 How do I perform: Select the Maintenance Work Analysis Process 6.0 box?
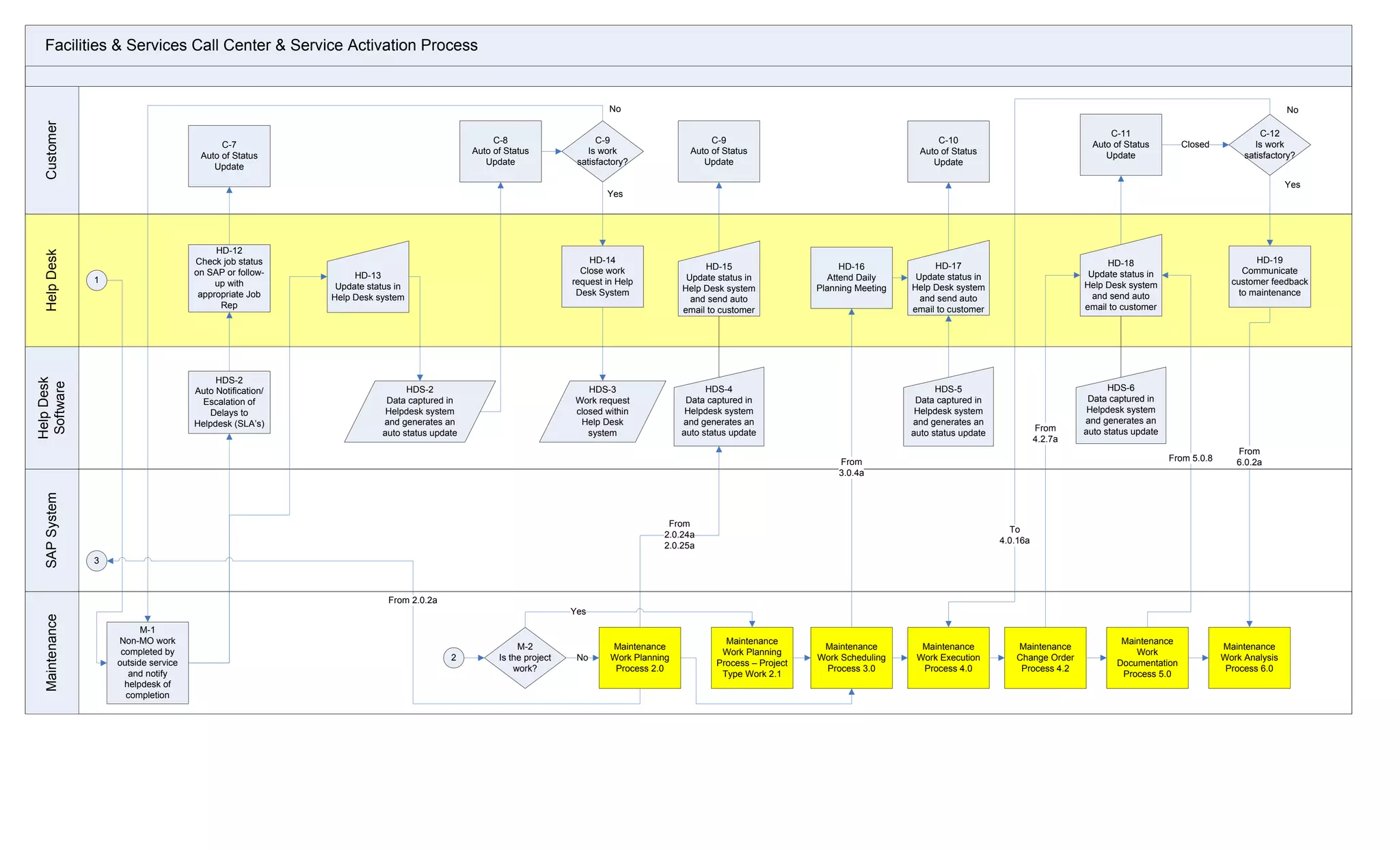[x=1249, y=658]
